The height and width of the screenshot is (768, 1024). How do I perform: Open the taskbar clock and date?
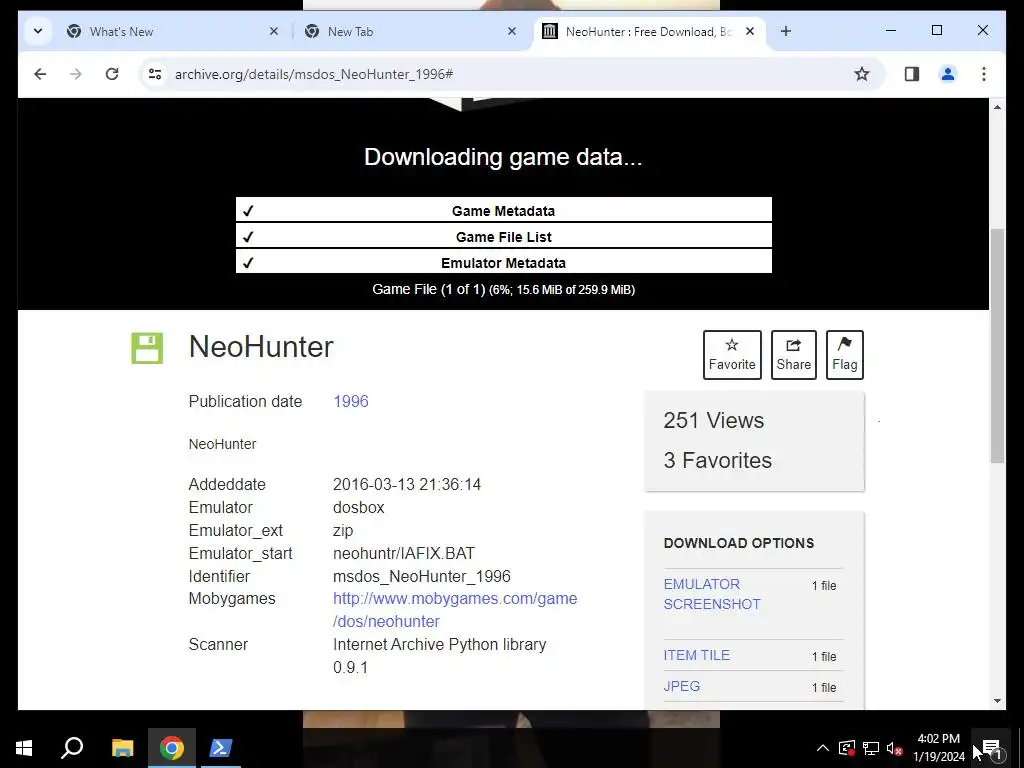pos(938,748)
